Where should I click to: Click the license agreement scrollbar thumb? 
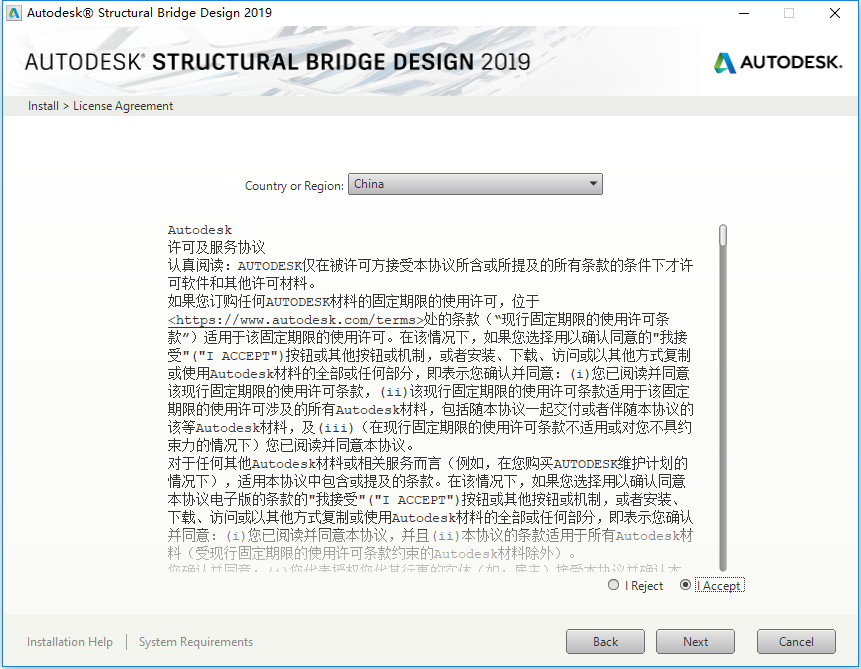click(723, 235)
